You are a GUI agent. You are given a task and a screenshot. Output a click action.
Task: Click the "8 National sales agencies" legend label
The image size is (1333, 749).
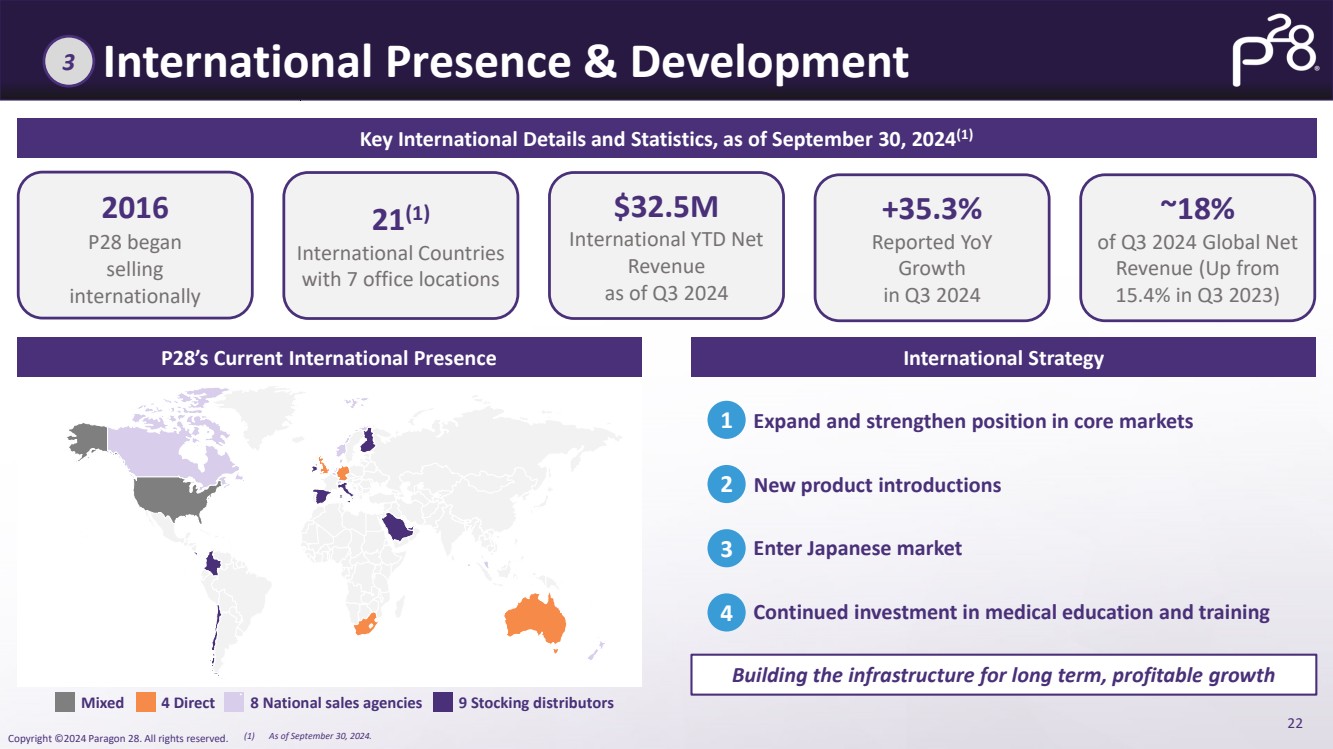click(x=335, y=703)
